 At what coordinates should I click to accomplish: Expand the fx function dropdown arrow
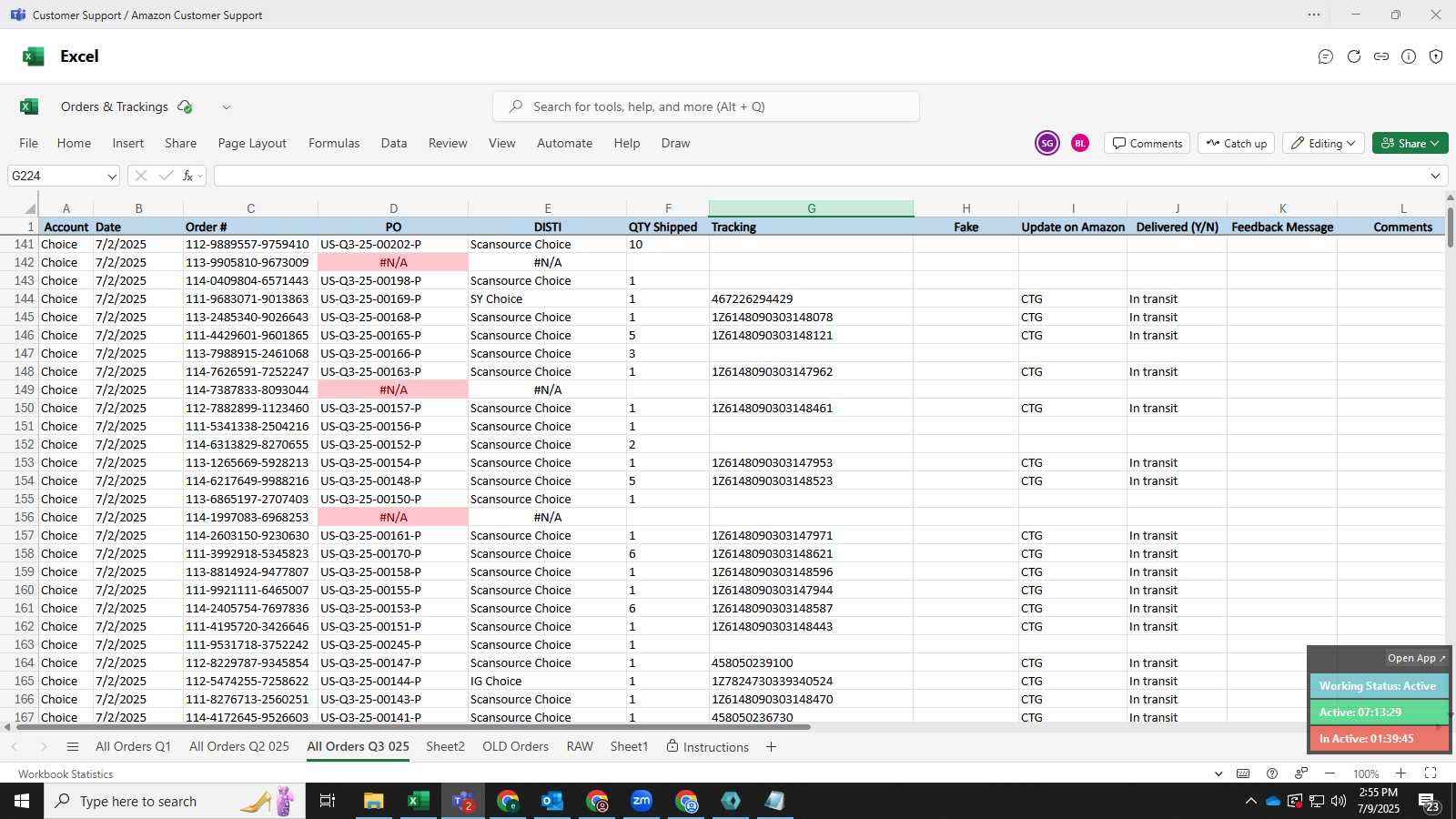pyautogui.click(x=200, y=176)
